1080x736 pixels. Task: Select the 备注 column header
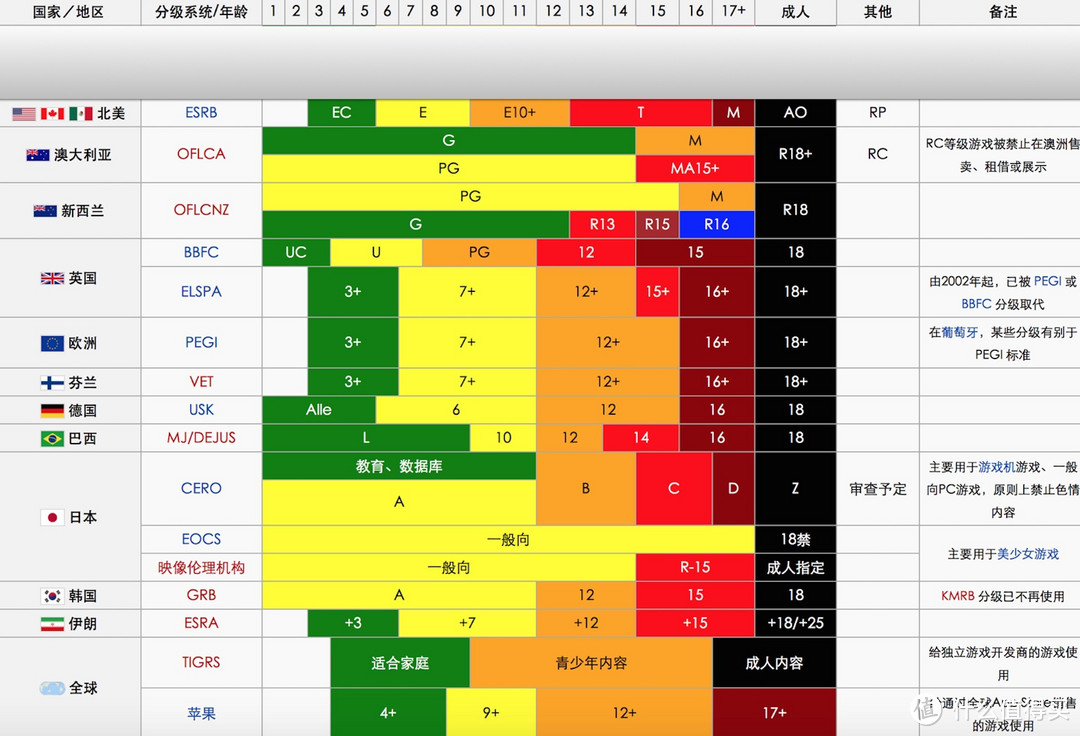(x=1000, y=12)
